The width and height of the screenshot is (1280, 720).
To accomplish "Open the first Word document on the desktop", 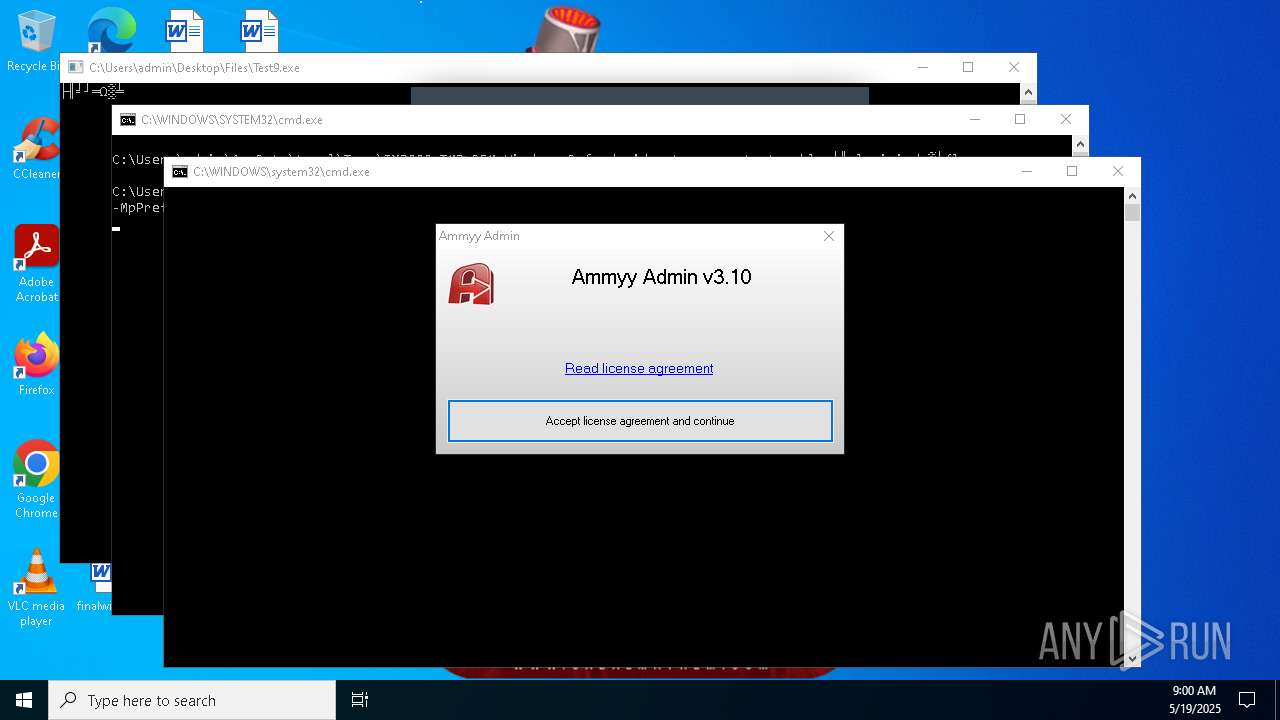I will pos(184,30).
